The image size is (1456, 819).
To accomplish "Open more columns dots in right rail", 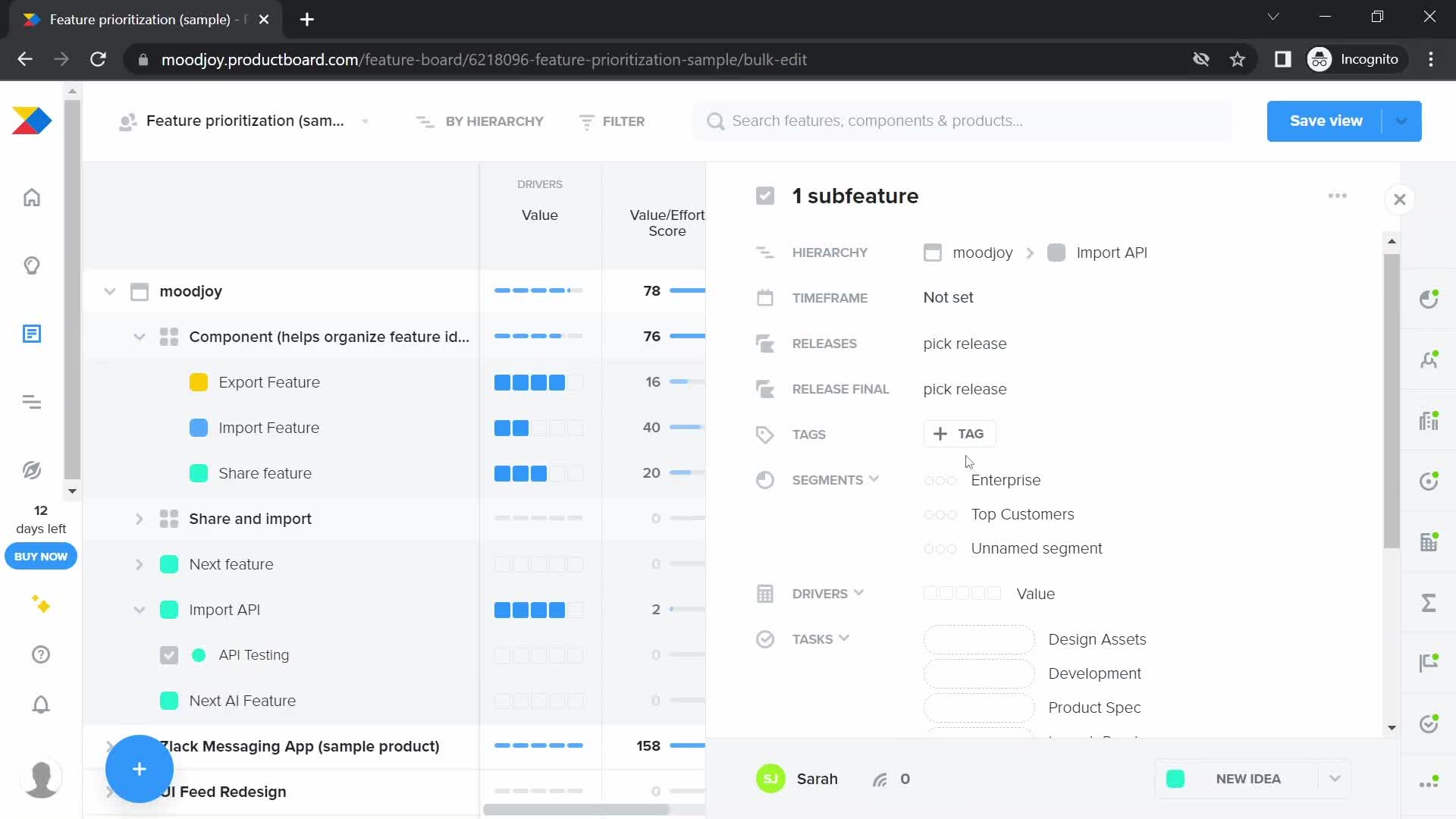I will (1429, 783).
